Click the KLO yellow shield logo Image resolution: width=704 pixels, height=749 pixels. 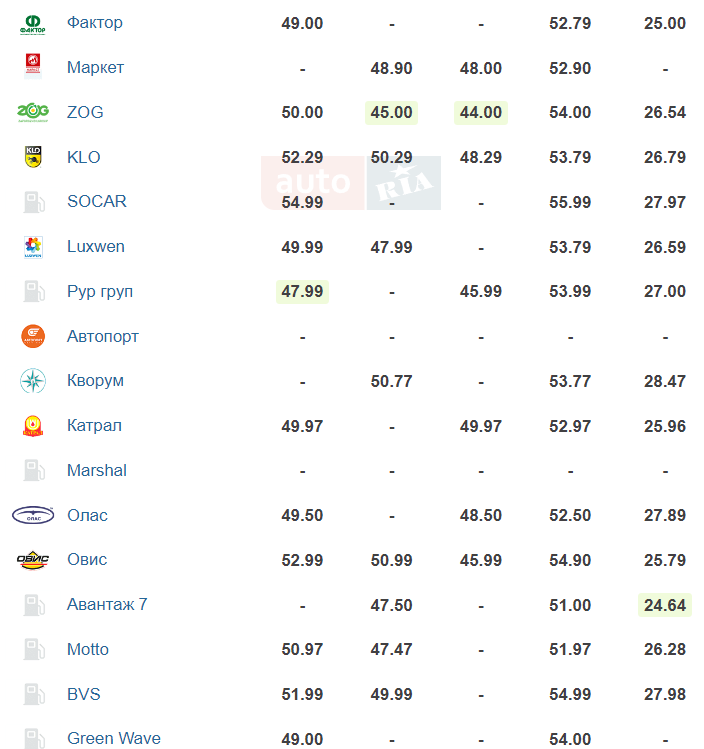coord(33,157)
